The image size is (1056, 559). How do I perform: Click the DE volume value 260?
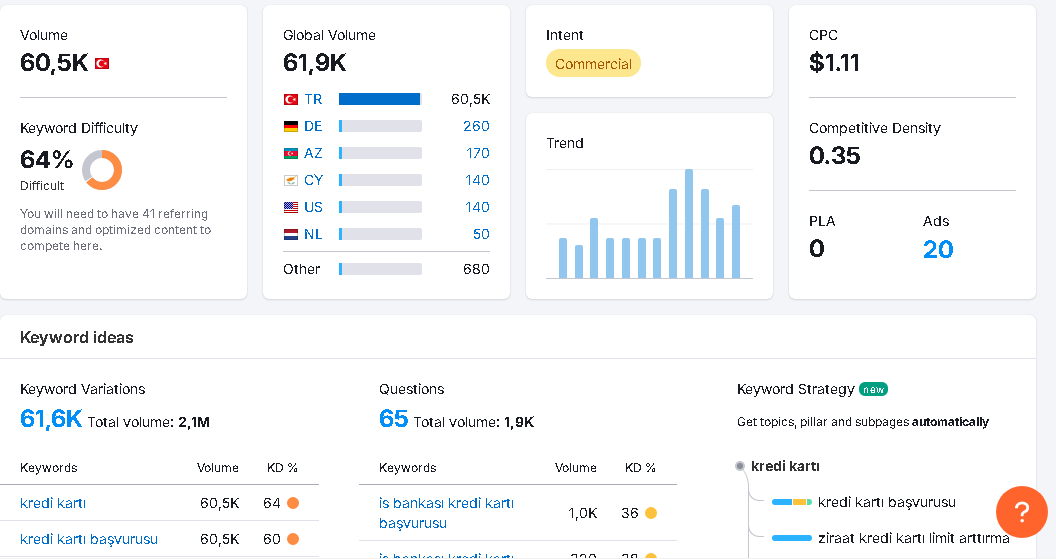click(476, 127)
